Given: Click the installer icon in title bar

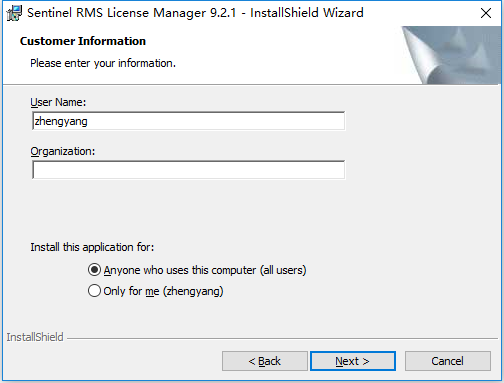Looking at the screenshot, I should coord(14,13).
